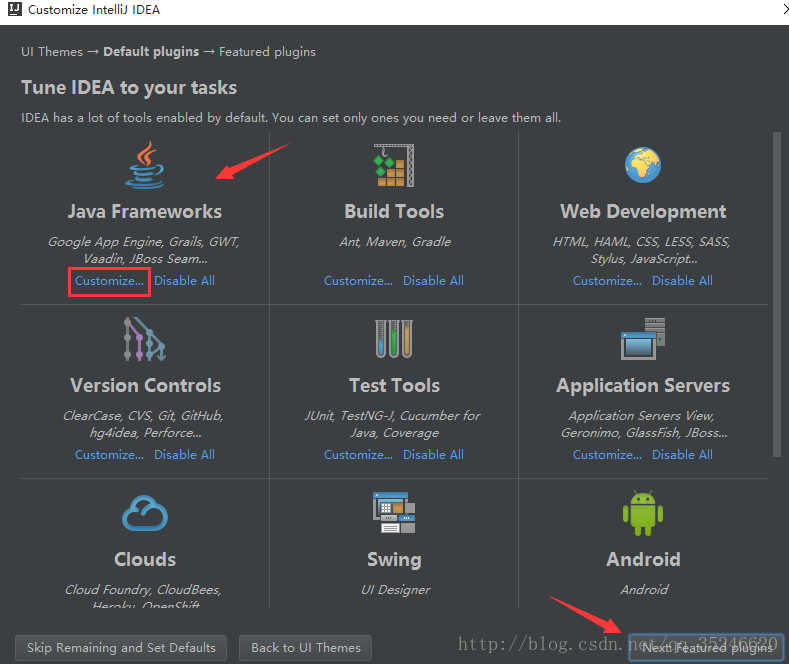Click the Web Development globe icon
789x664 pixels.
click(x=643, y=165)
